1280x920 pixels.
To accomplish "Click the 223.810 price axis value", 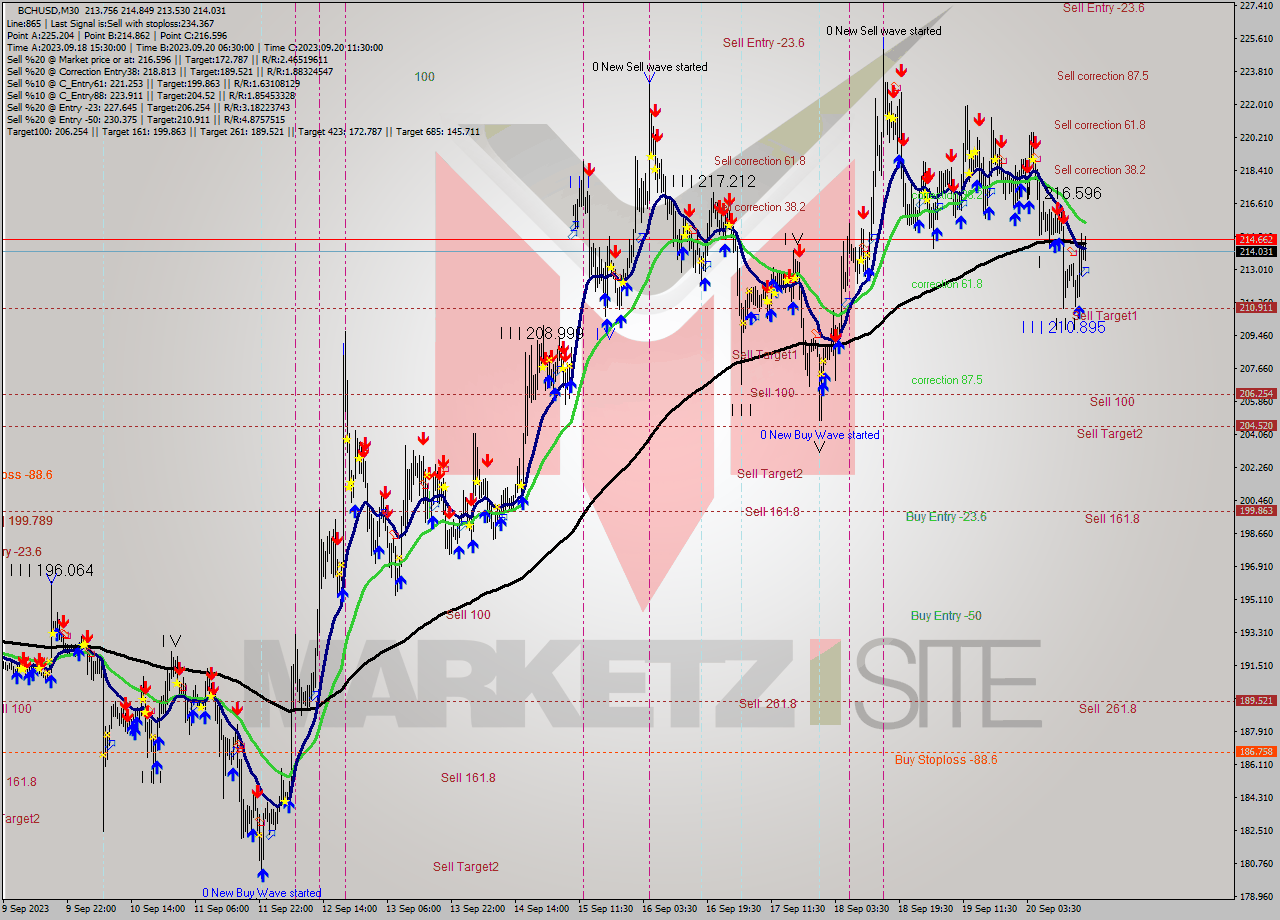I will pyautogui.click(x=1256, y=72).
